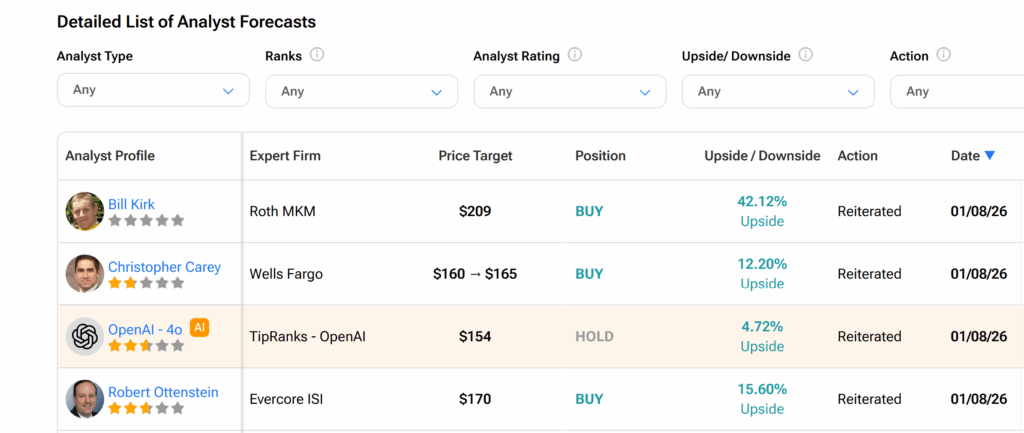Expand the Upside/Downside filter dropdown

[x=777, y=91]
